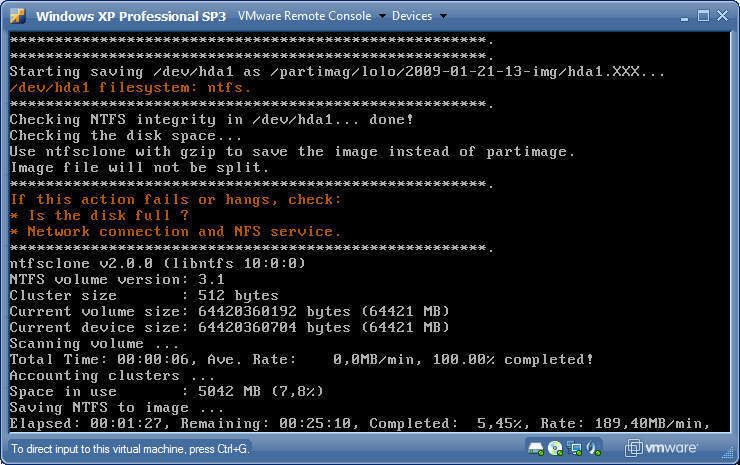Viewport: 740px width, 465px height.
Task: Click the '* Is the disk full ?' line
Action: pos(100,216)
